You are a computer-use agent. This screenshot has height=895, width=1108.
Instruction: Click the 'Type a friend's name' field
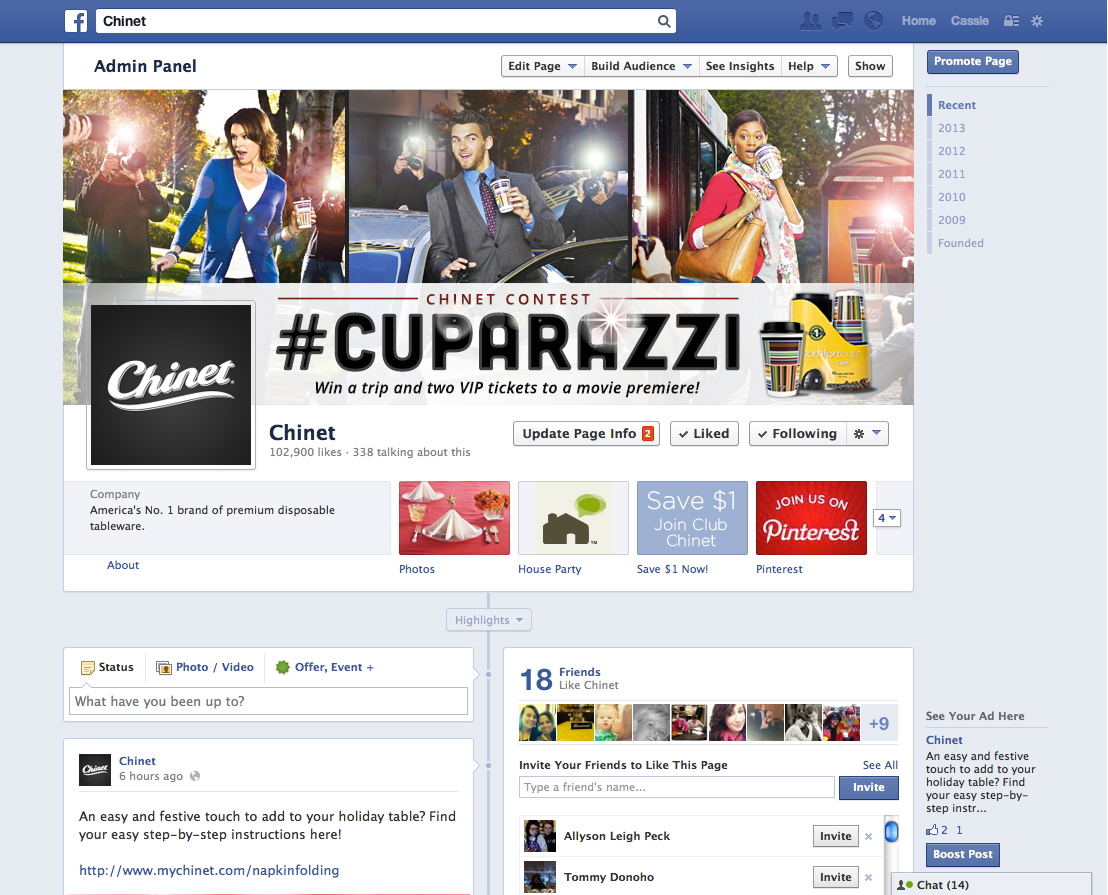[677, 788]
